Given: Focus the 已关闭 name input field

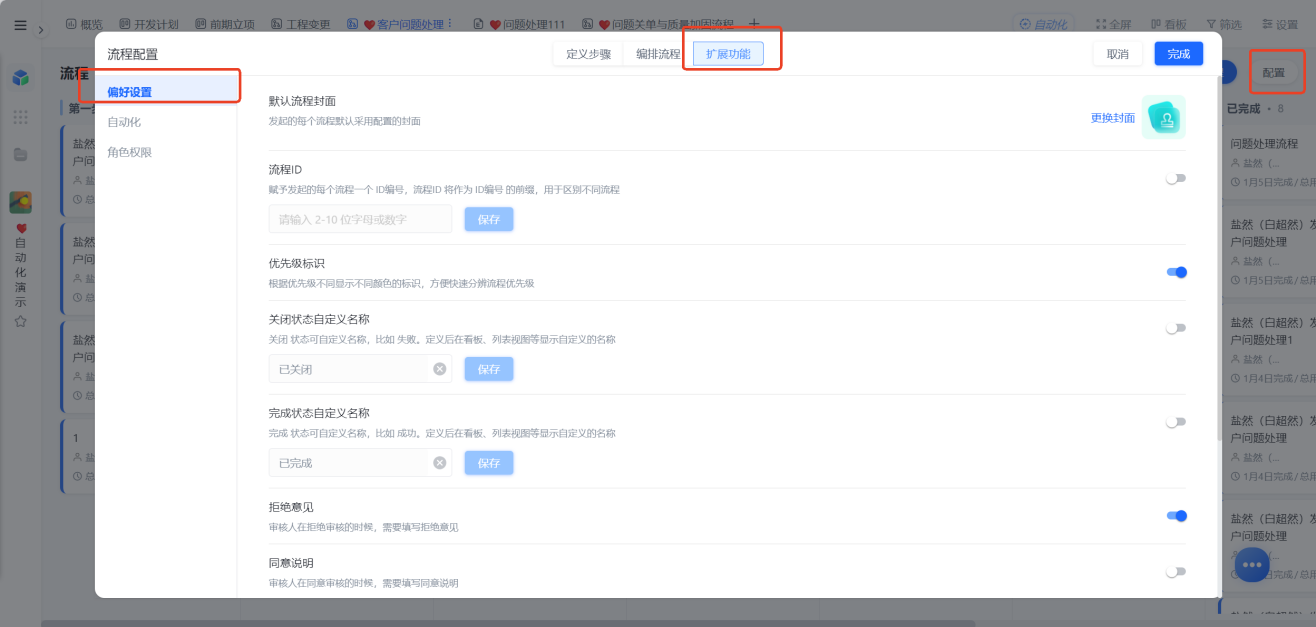Looking at the screenshot, I should pos(360,369).
